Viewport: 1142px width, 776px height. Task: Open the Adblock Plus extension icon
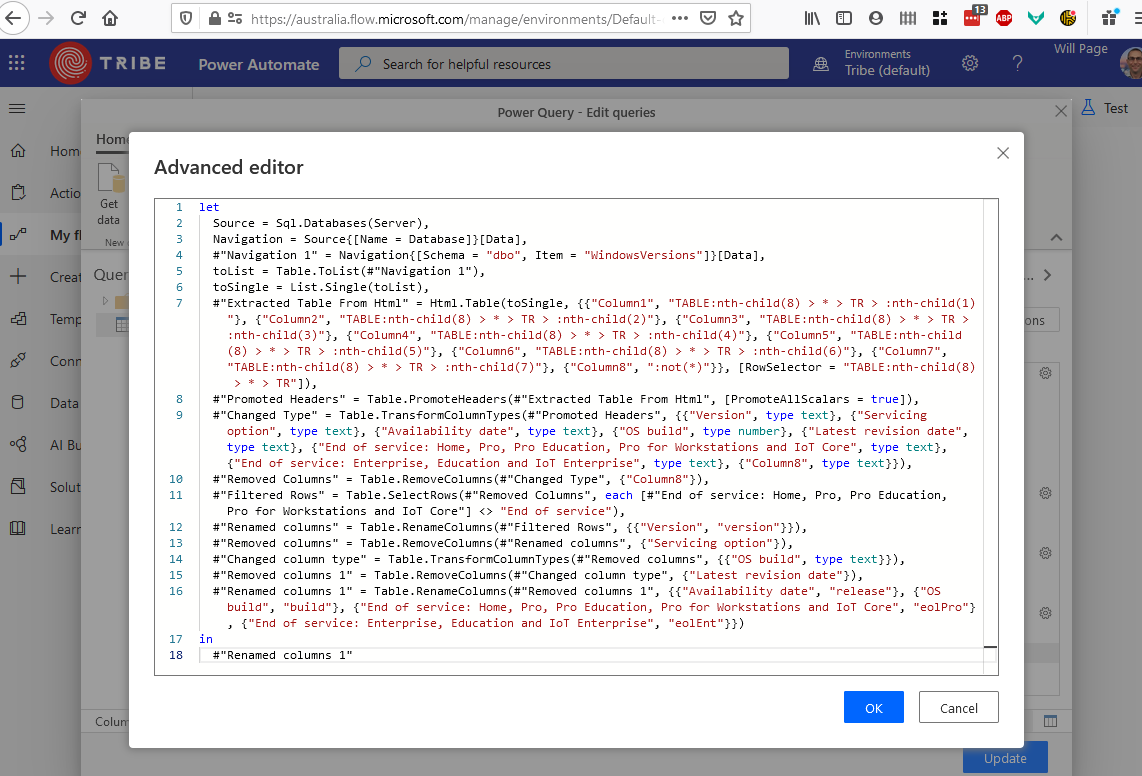(1004, 18)
